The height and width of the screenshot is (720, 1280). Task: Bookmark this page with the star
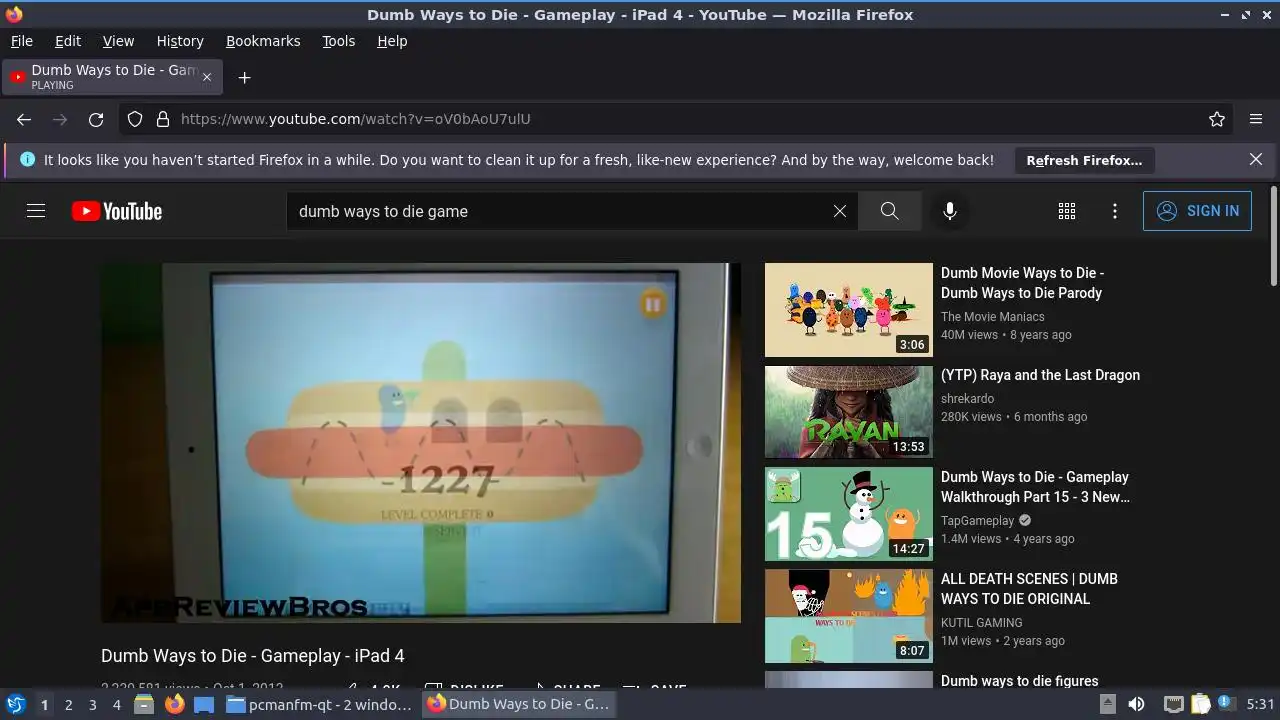pos(1217,119)
